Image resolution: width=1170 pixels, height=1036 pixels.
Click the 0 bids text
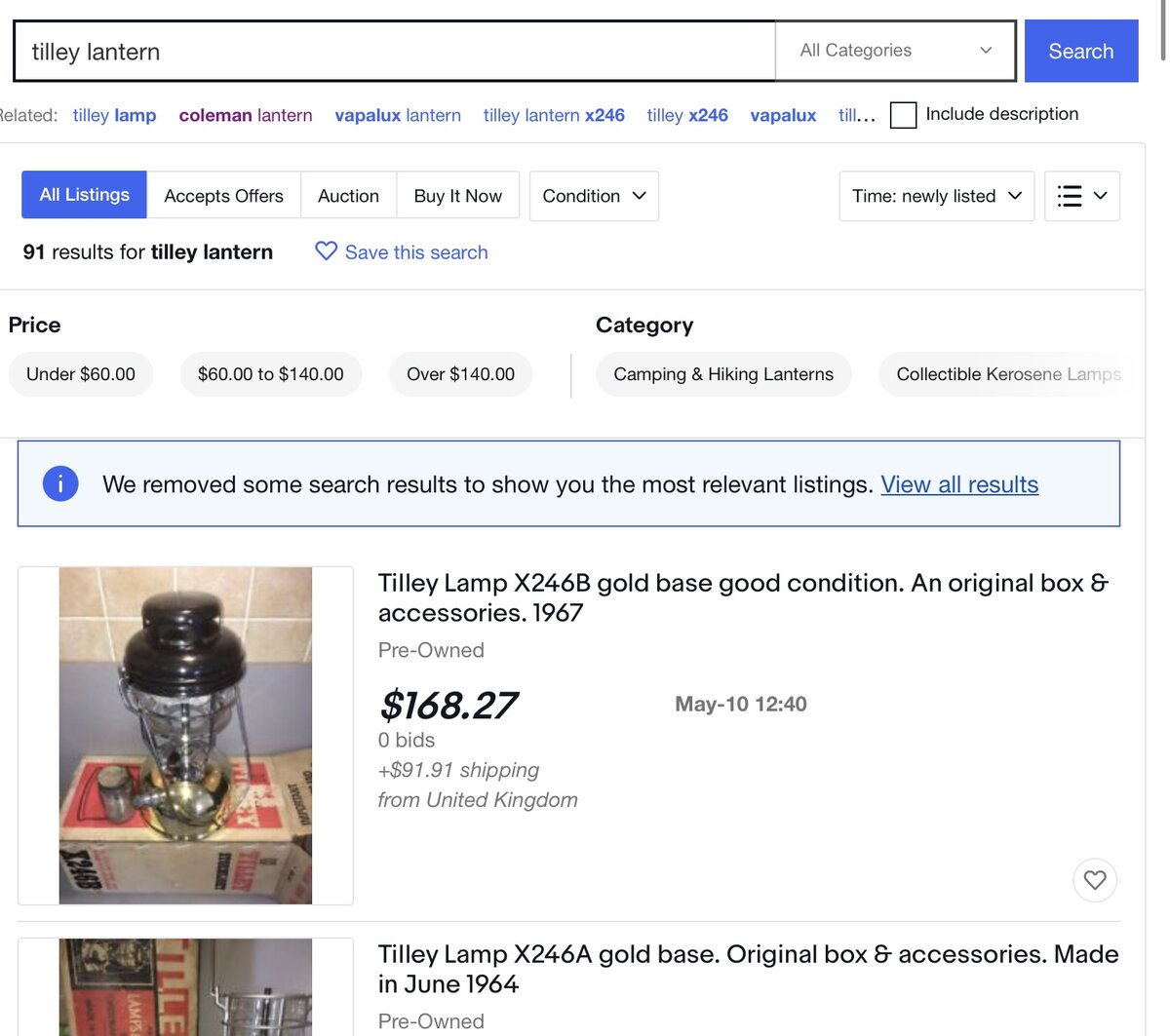tap(407, 740)
